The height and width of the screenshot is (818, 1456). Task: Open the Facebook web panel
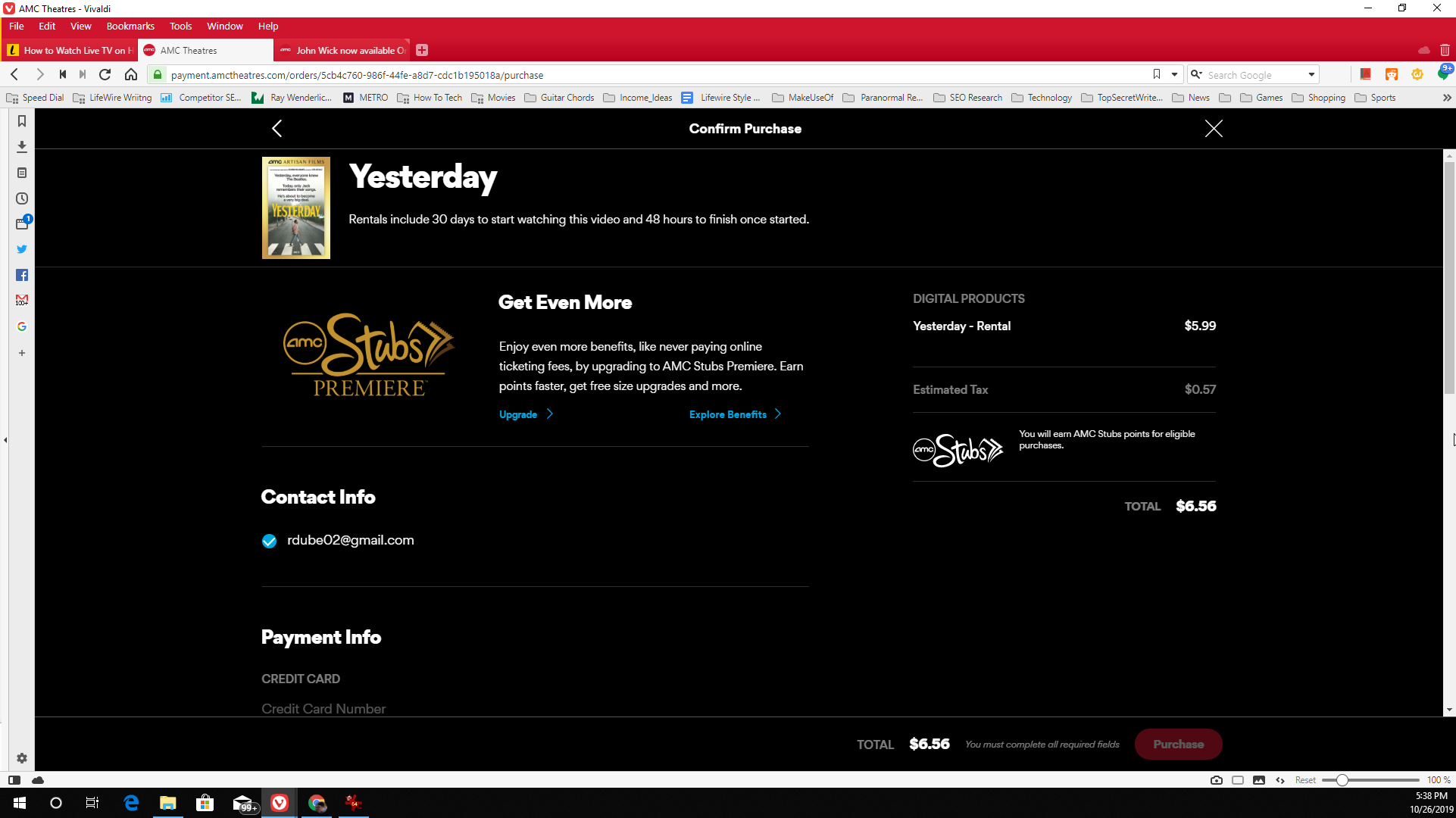pyautogui.click(x=22, y=275)
